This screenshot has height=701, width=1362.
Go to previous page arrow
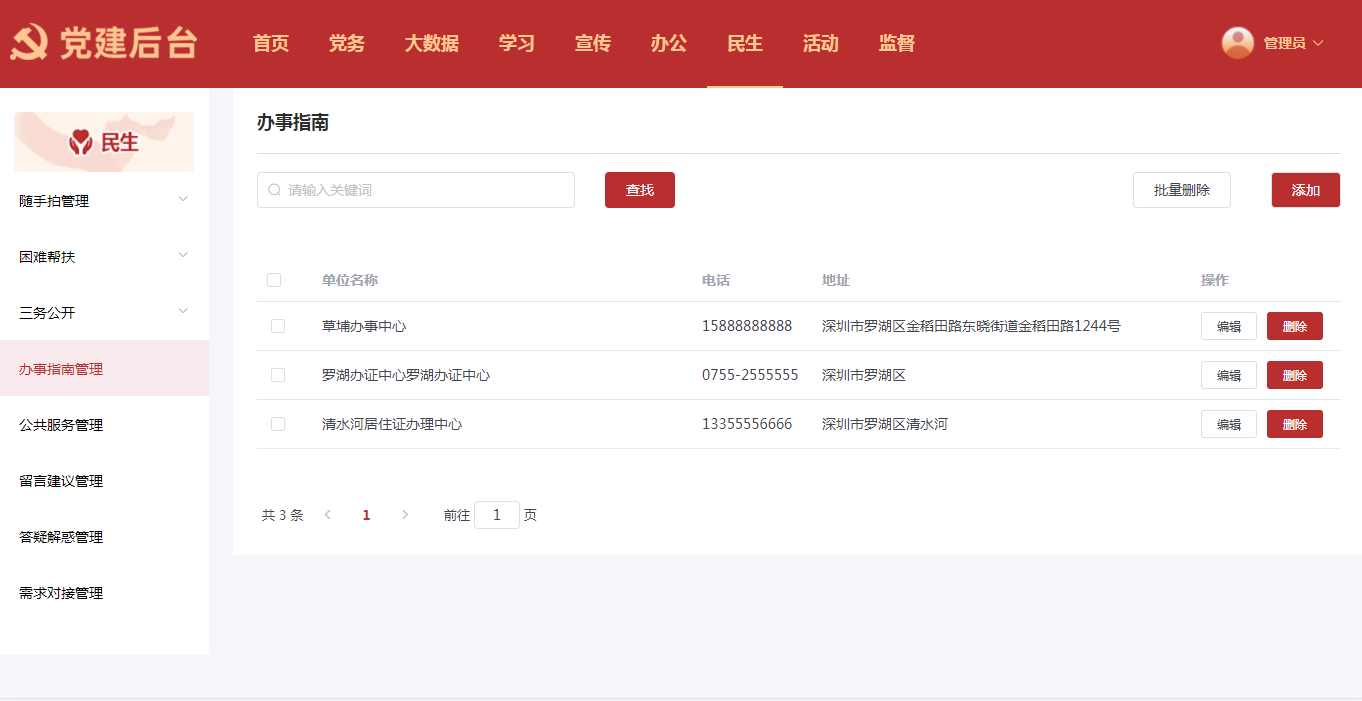pos(327,515)
